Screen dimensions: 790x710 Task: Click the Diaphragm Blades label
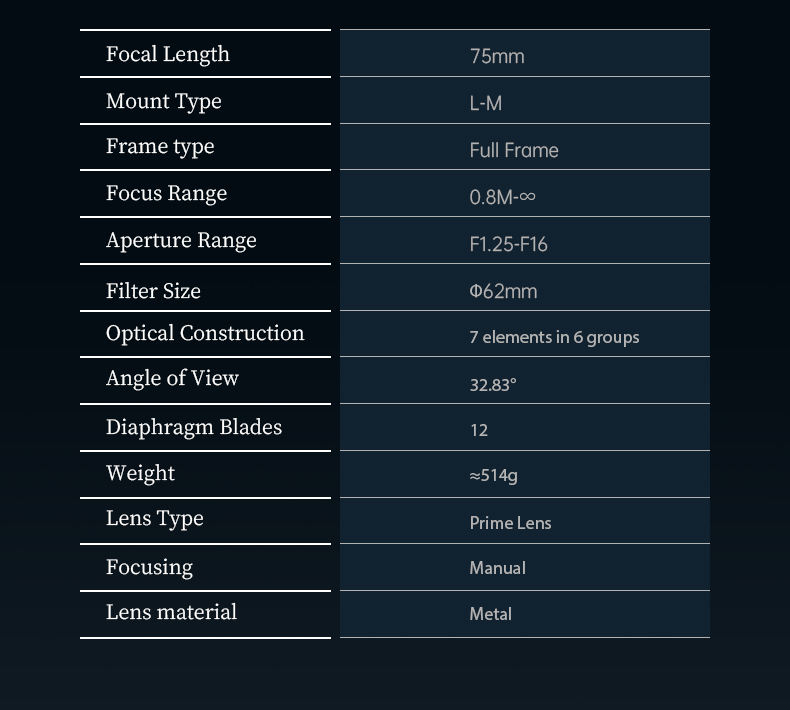pos(194,428)
